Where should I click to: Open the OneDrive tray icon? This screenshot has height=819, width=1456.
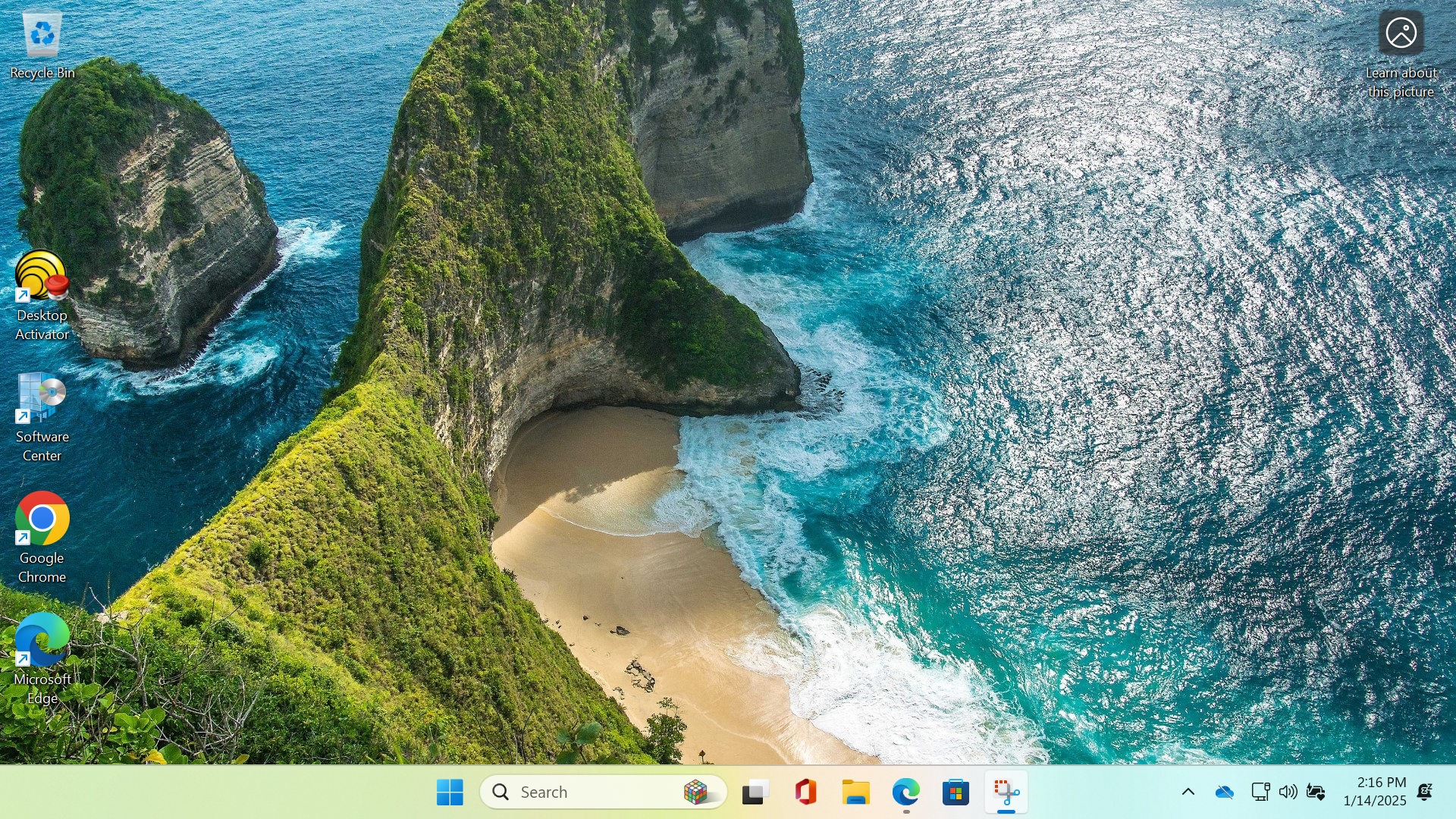pyautogui.click(x=1225, y=792)
